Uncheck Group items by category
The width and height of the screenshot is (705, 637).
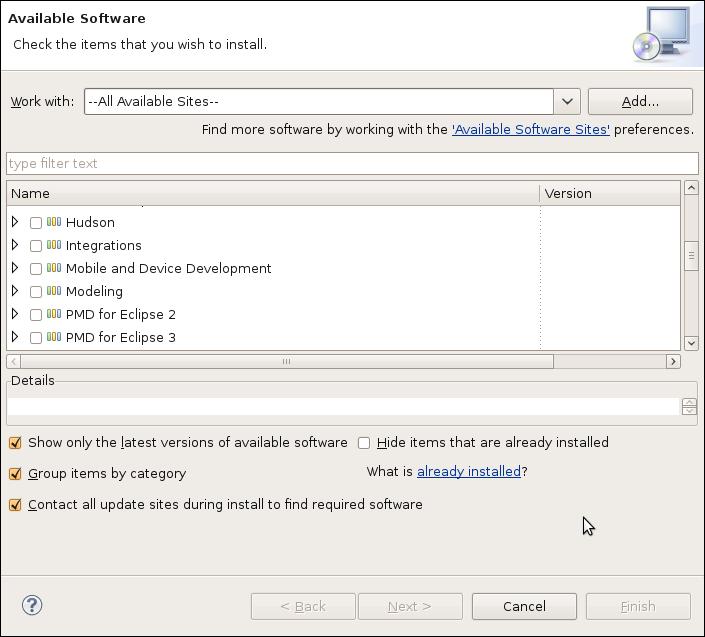(15, 474)
